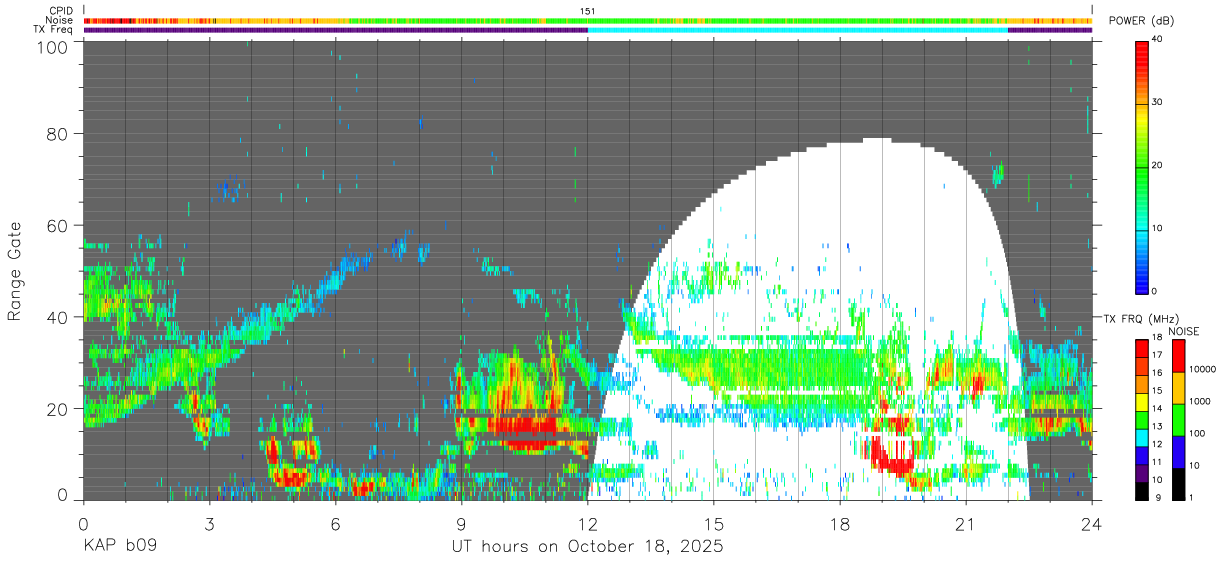Click the 9 tick on UT hours axis
Image resolution: width=1228 pixels, height=567 pixels.
tap(462, 524)
